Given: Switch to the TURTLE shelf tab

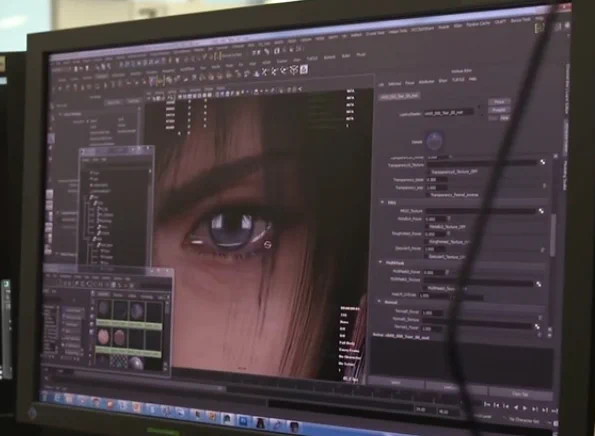Looking at the screenshot, I should [312, 59].
